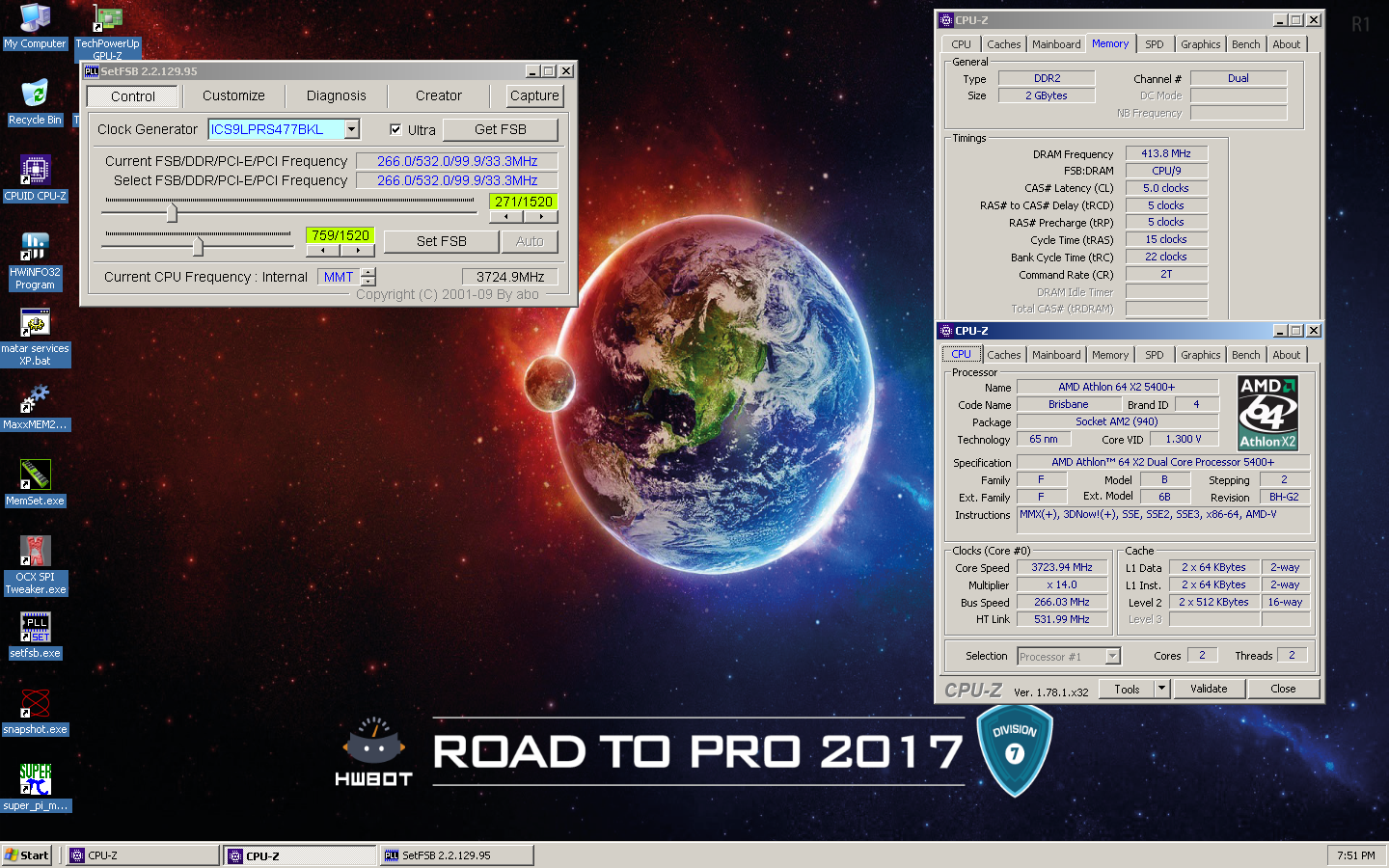Screen dimensions: 1389x868
Task: Open Bench tab in lower CPU-Z window
Action: pos(1245,355)
